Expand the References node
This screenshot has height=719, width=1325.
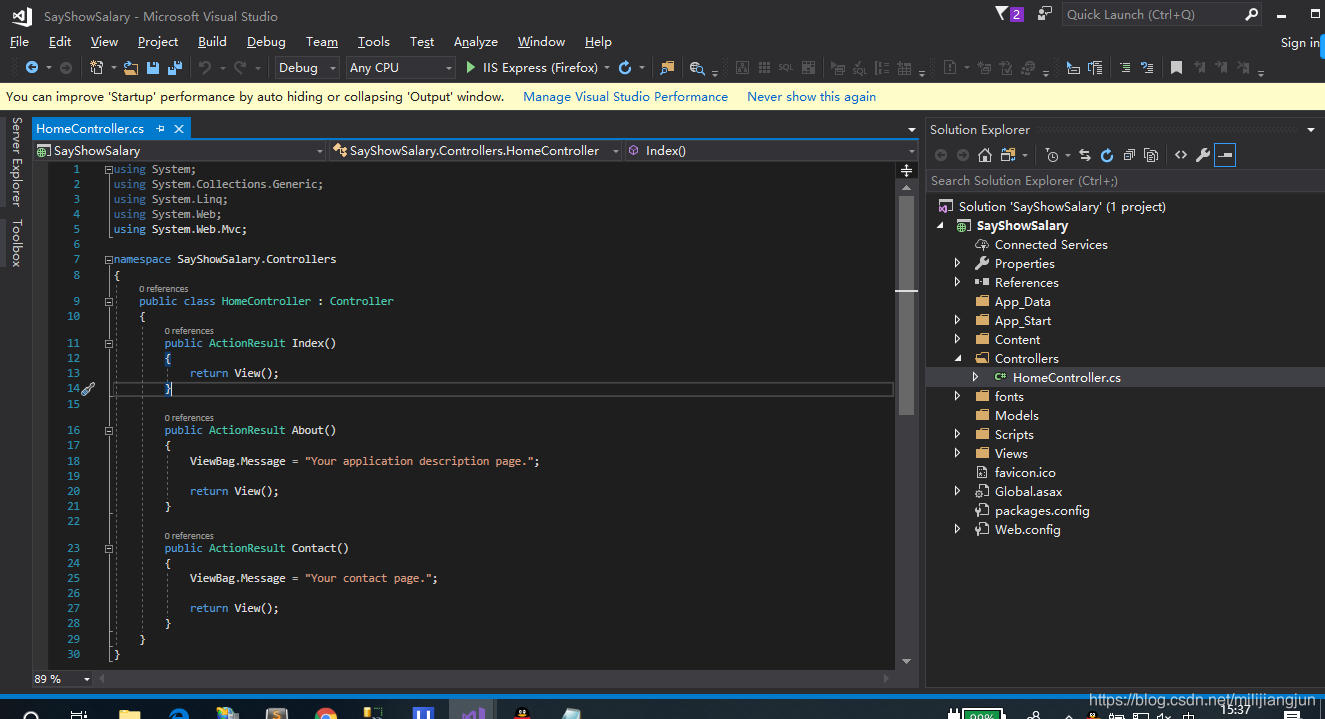click(x=957, y=283)
